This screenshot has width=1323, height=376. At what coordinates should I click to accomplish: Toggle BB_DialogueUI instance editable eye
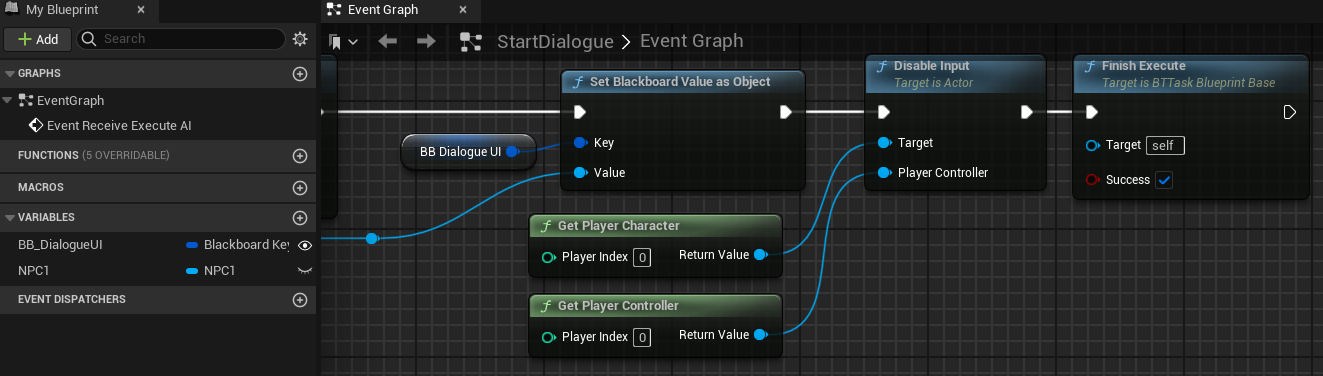click(x=305, y=244)
